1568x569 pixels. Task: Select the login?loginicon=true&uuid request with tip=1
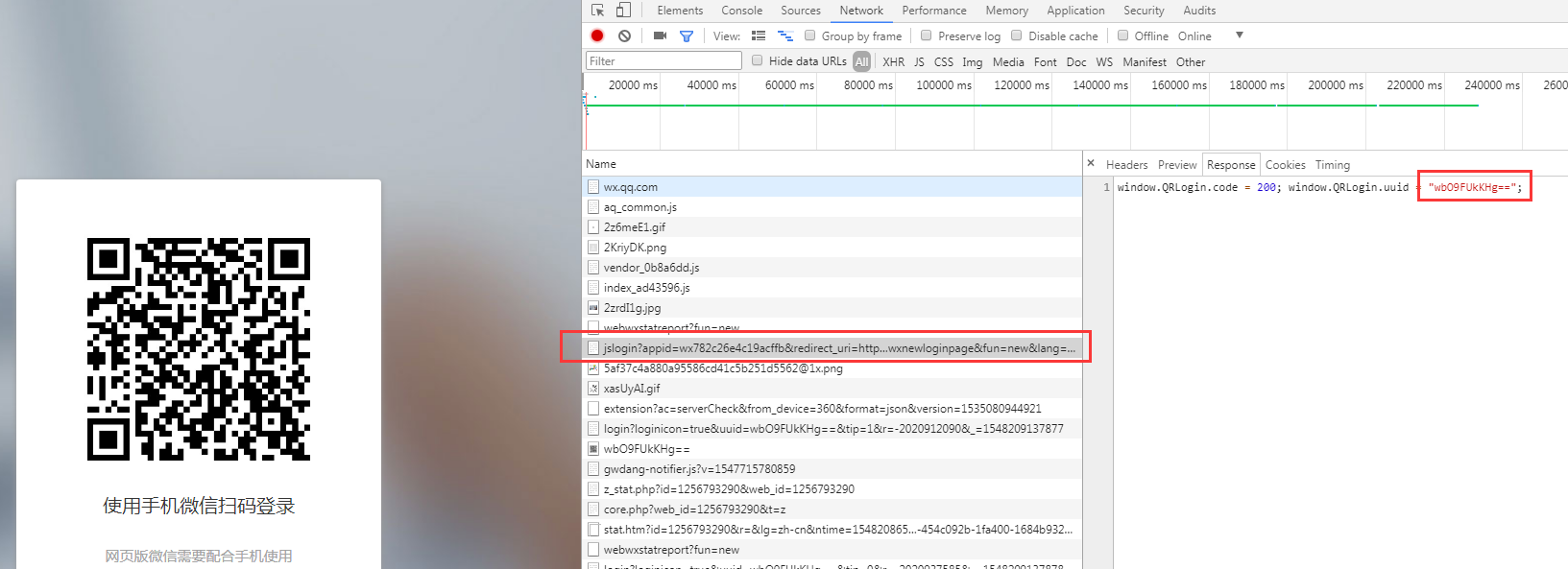click(x=832, y=429)
